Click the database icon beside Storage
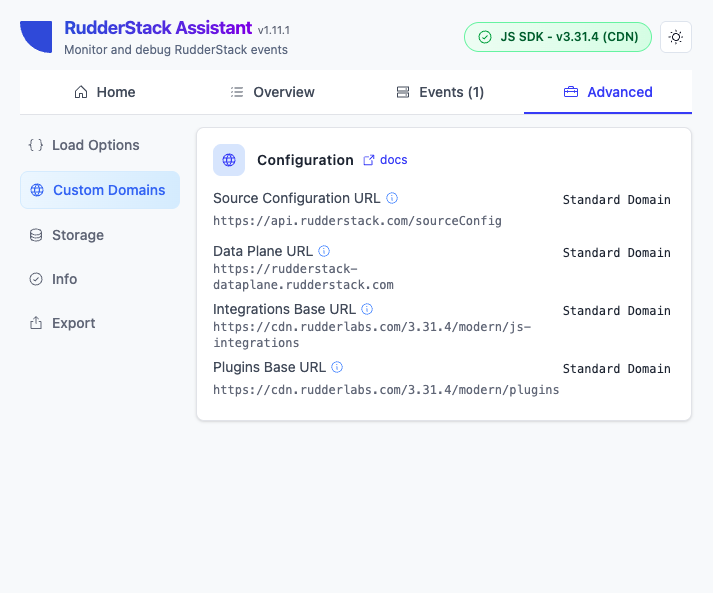The width and height of the screenshot is (713, 593). point(36,235)
